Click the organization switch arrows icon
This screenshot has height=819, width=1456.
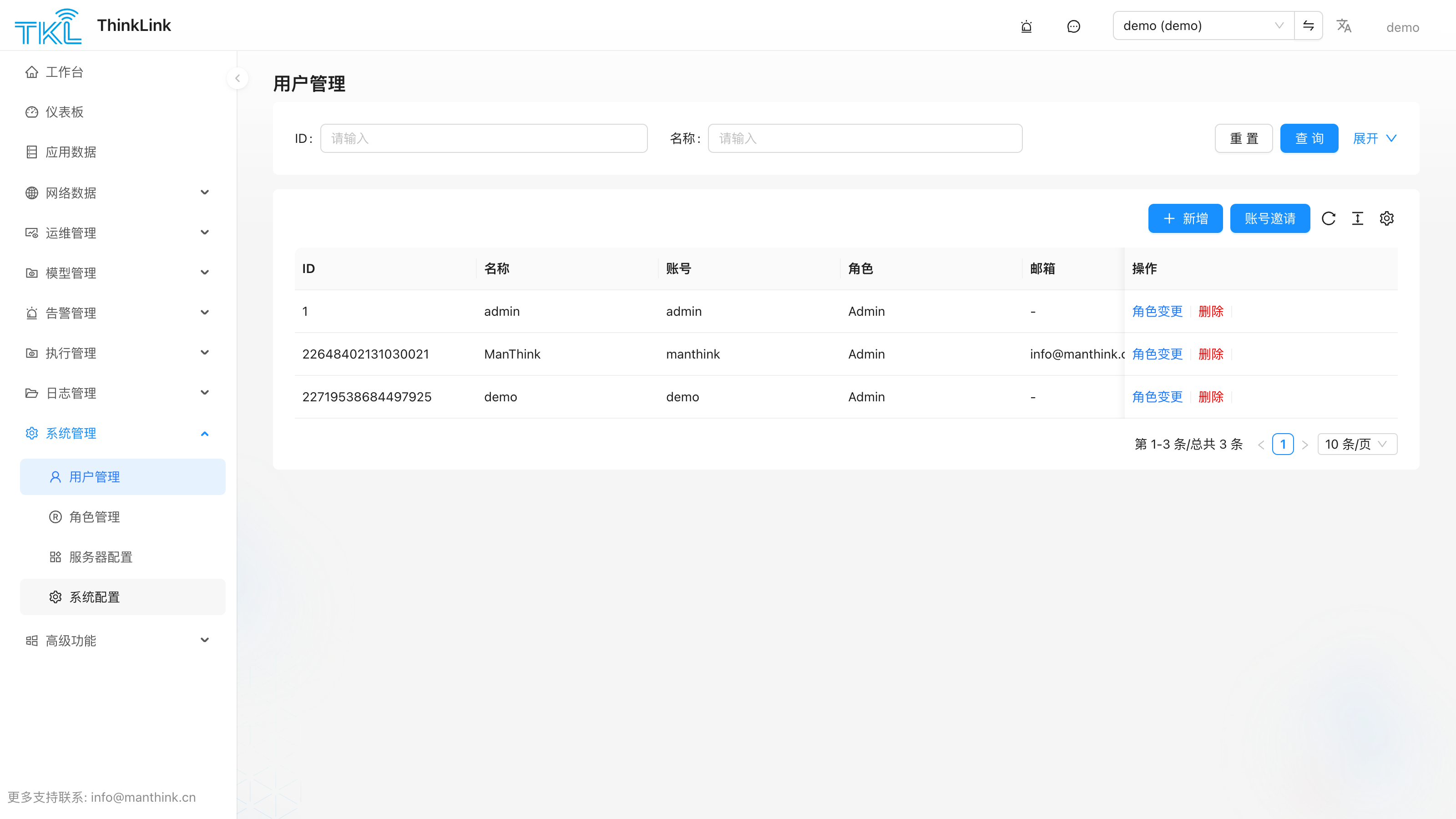tap(1309, 25)
